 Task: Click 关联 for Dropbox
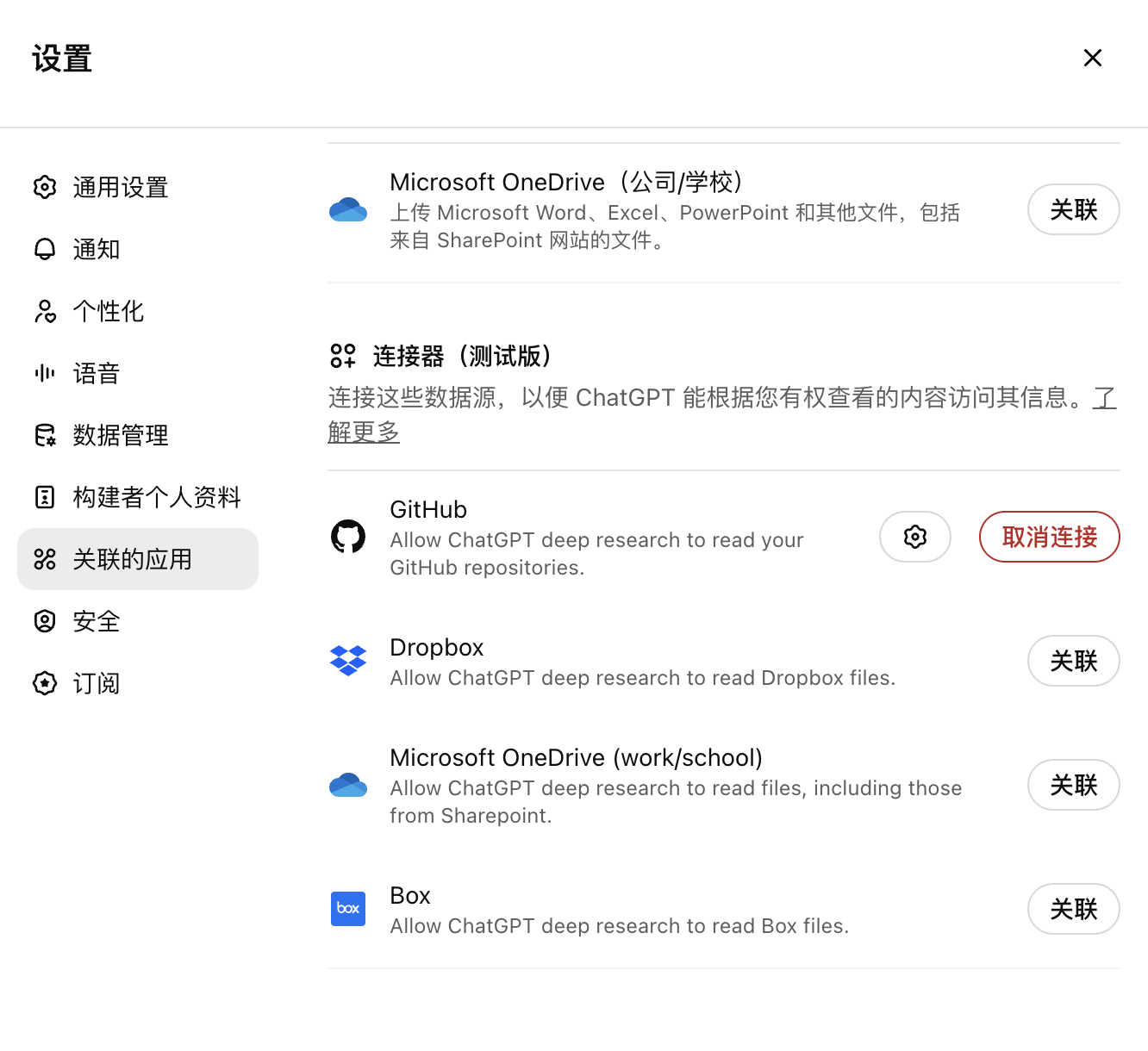(1074, 661)
